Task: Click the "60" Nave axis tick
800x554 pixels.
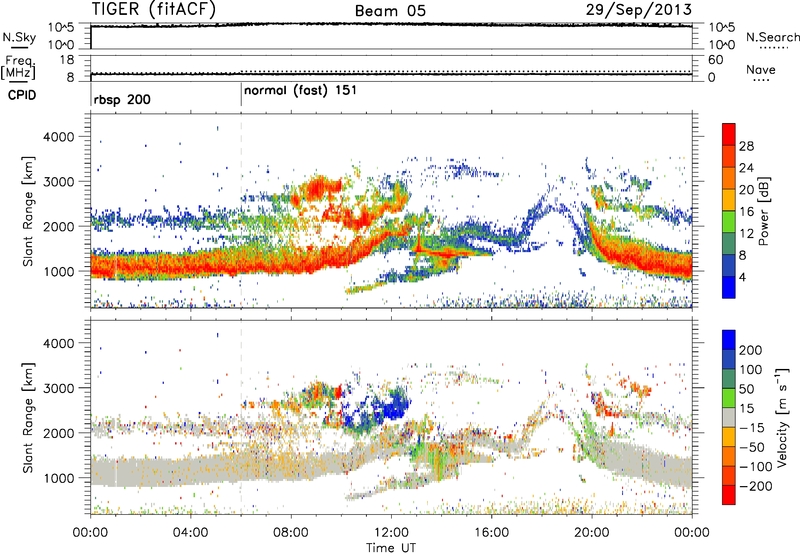Action: pos(715,60)
